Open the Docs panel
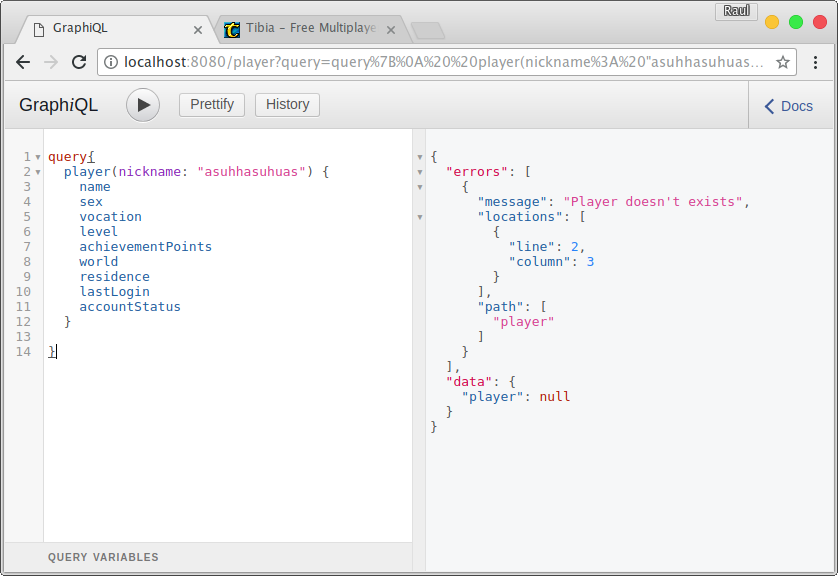 (789, 106)
